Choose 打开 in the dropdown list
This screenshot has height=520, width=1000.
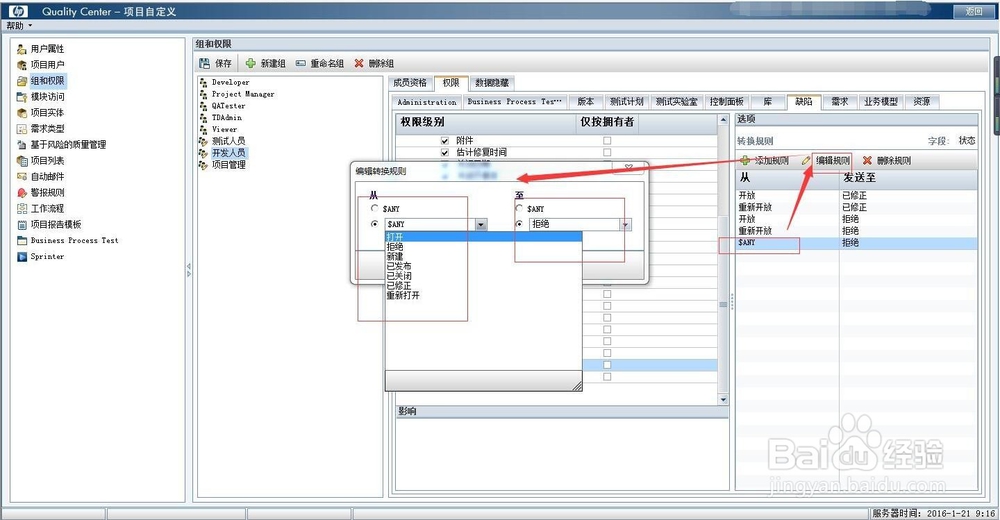[x=483, y=237]
